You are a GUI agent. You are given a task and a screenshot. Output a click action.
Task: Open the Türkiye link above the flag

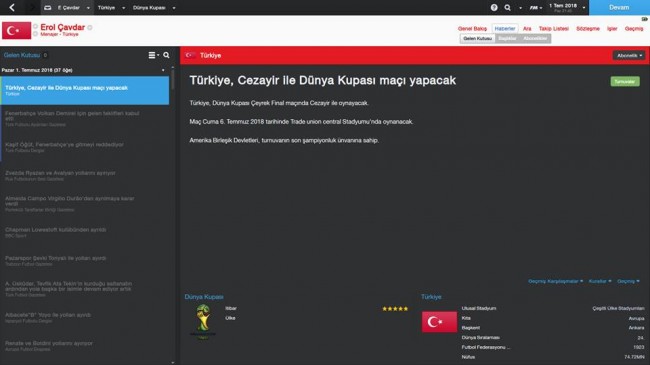[431, 297]
